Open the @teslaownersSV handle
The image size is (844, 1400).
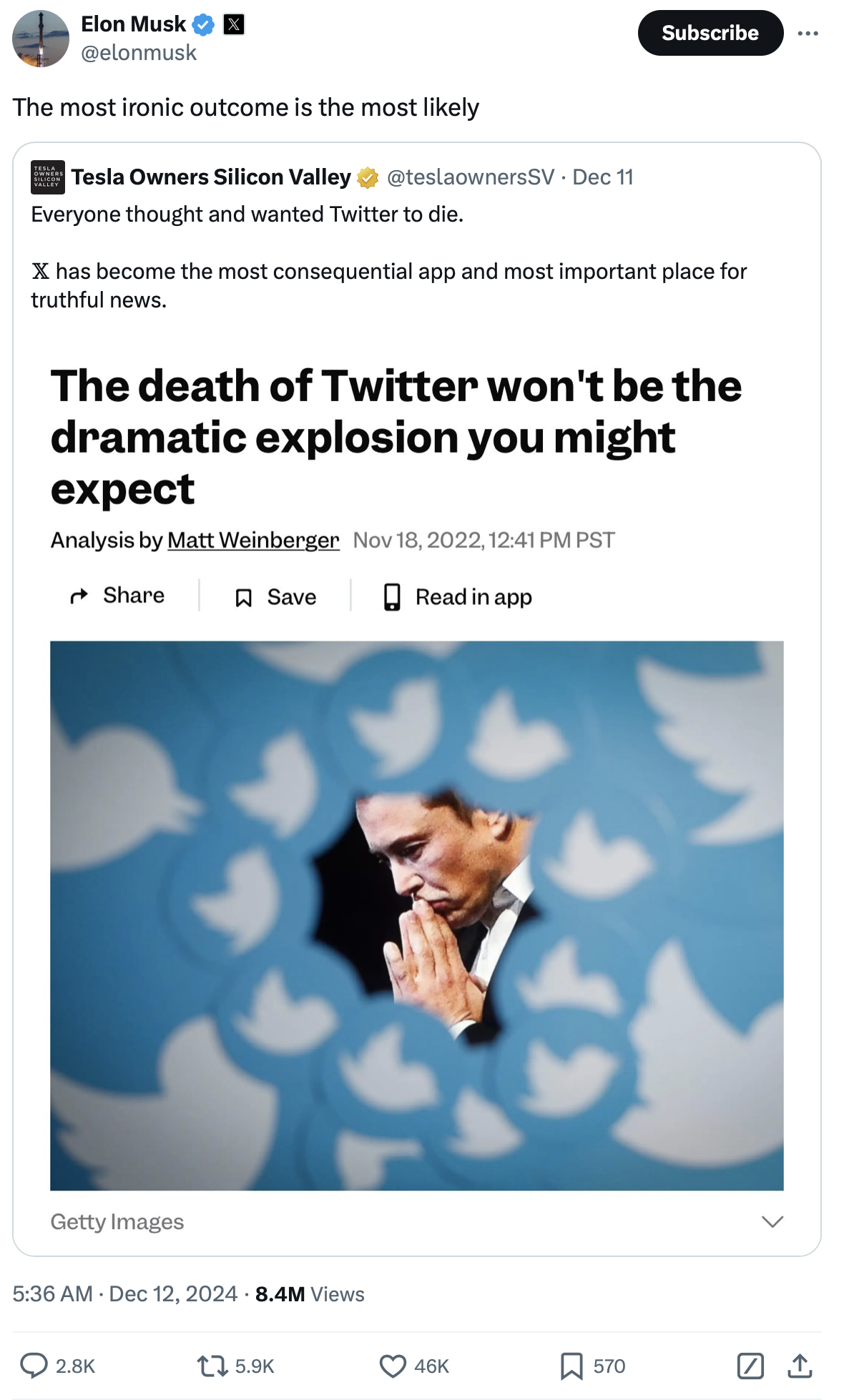(470, 177)
